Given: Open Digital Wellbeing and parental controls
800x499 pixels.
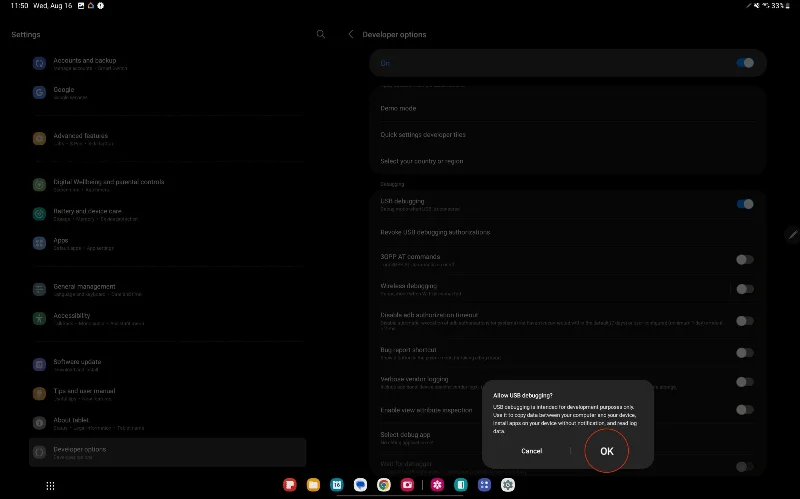Looking at the screenshot, I should click(x=167, y=185).
